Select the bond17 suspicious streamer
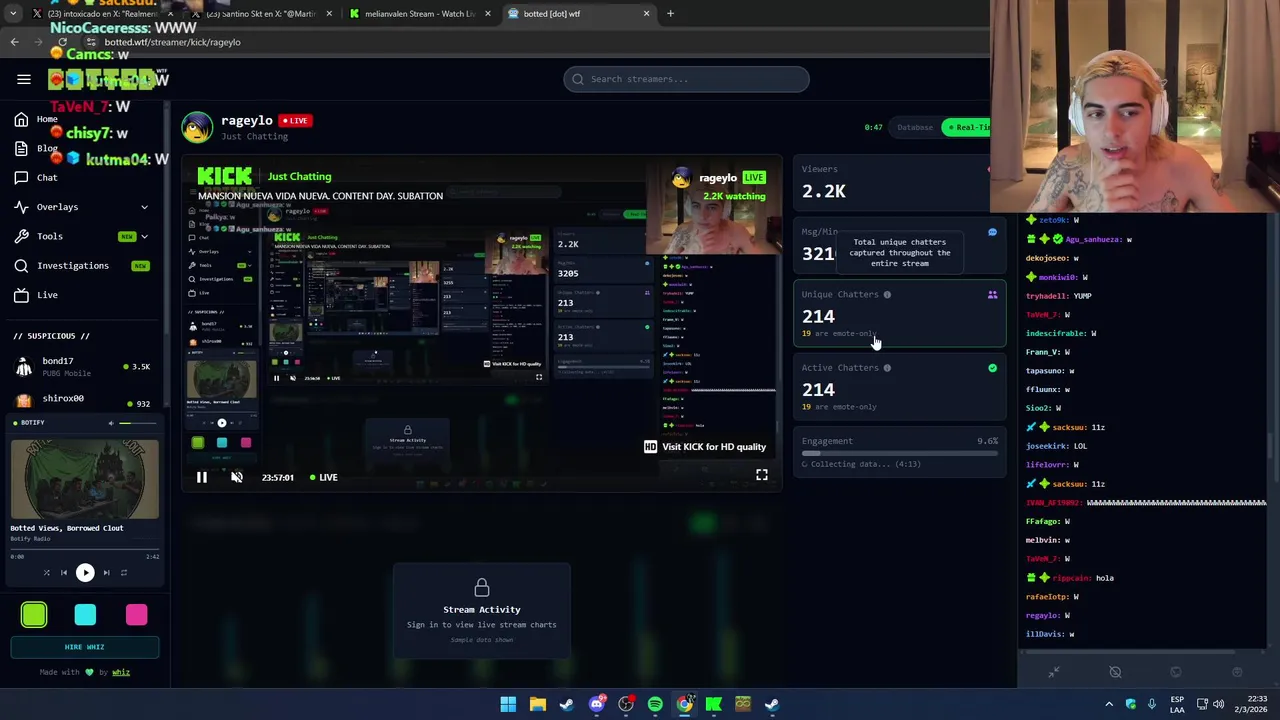The height and width of the screenshot is (720, 1280). coord(84,366)
